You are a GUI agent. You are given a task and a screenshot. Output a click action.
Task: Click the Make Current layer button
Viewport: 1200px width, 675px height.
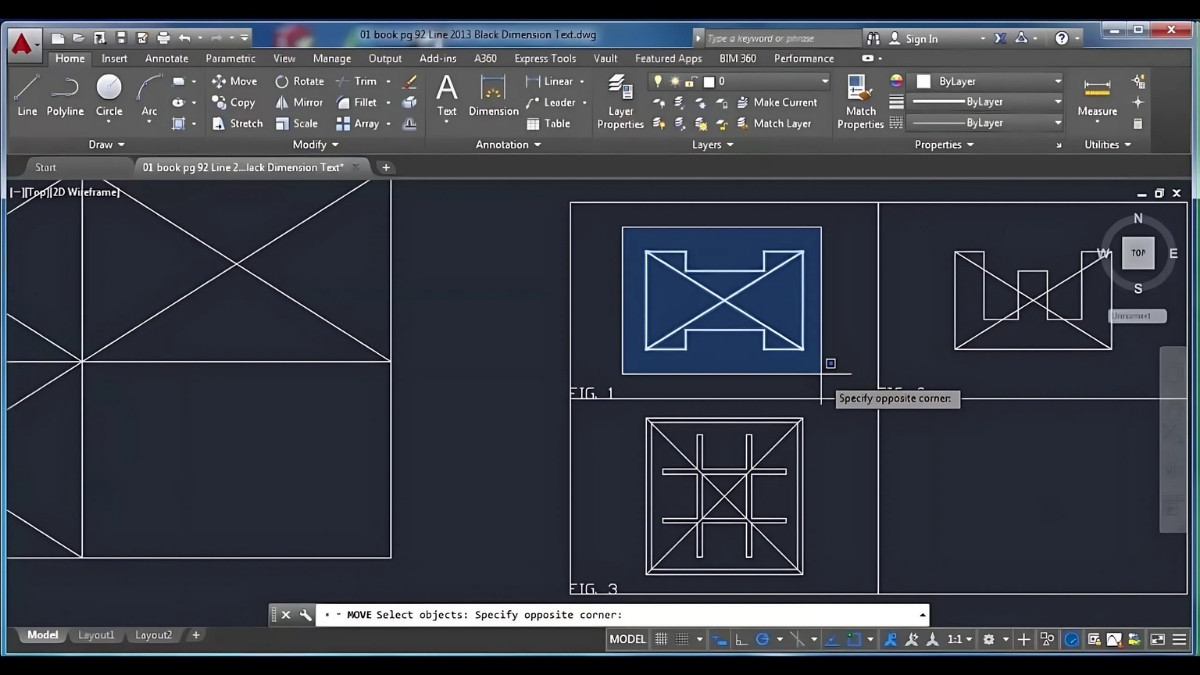777,102
